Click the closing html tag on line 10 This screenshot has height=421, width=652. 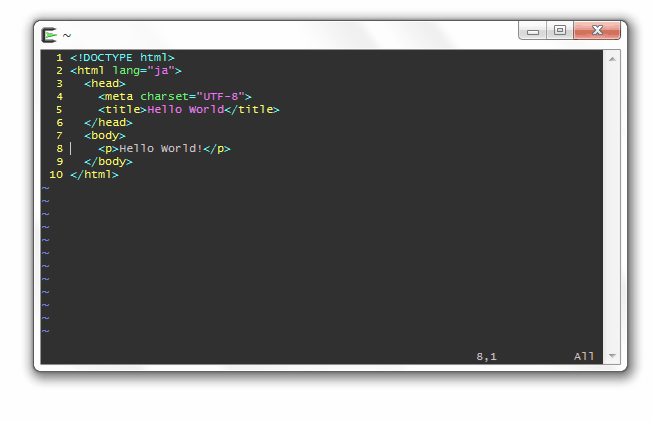94,175
